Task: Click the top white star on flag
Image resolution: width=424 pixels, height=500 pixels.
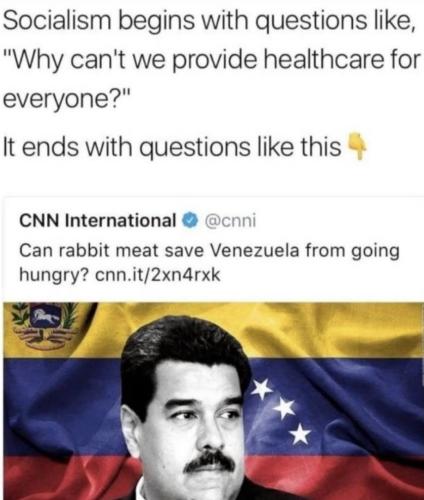Action: (263, 389)
